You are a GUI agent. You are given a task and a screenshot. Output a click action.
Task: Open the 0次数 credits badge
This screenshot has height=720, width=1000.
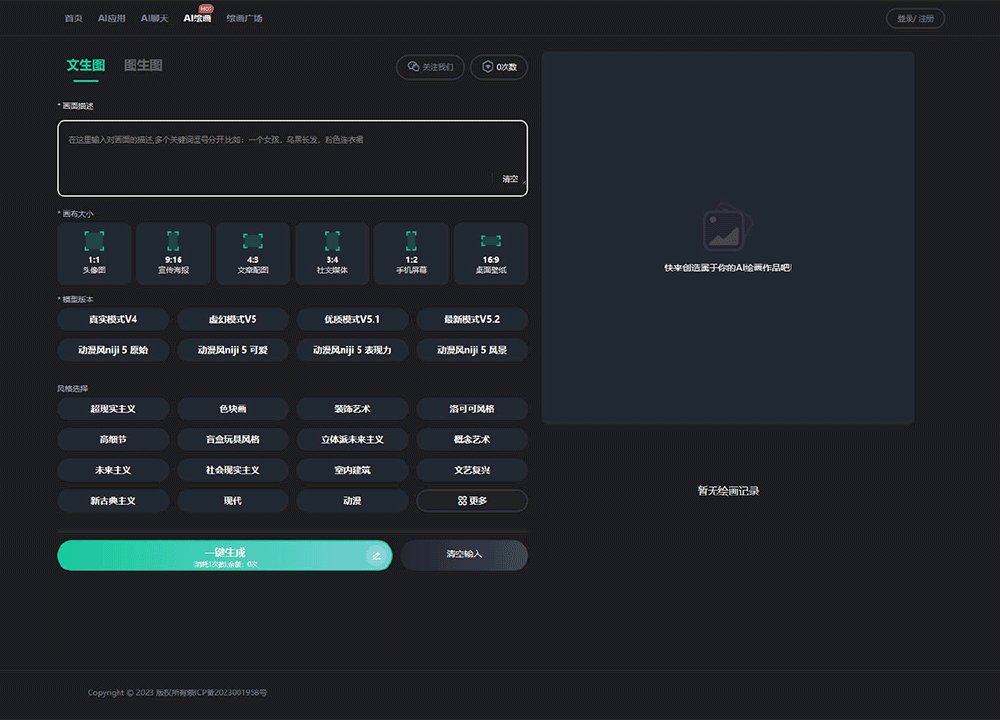(x=499, y=67)
